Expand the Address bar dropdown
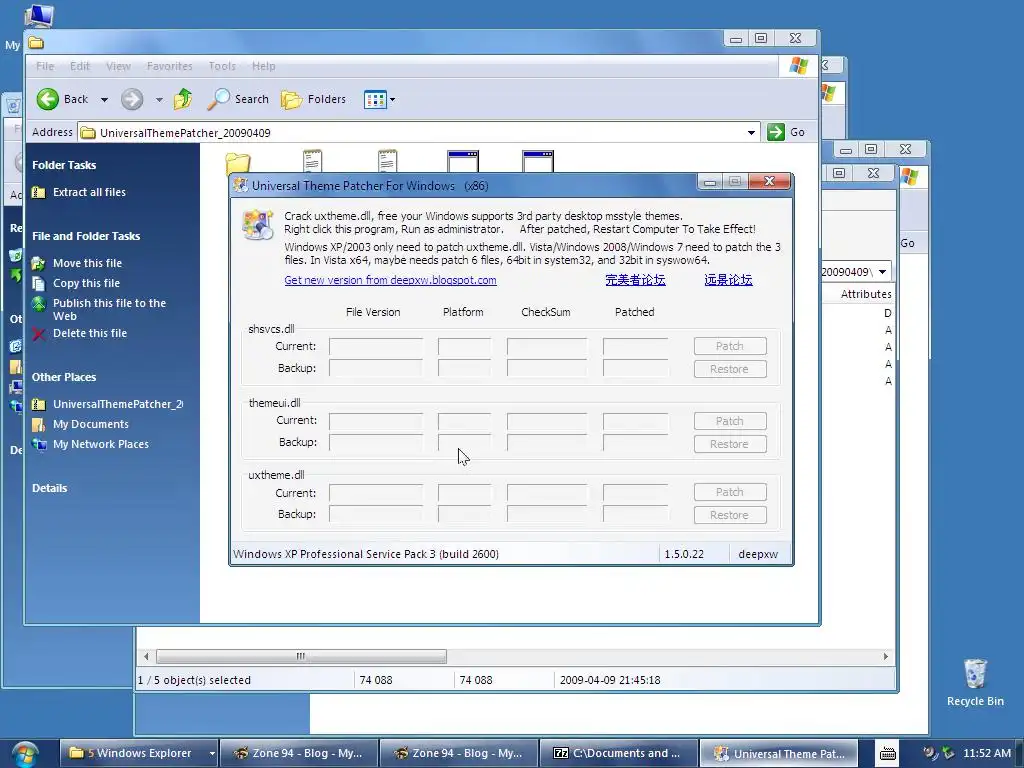 (x=751, y=133)
